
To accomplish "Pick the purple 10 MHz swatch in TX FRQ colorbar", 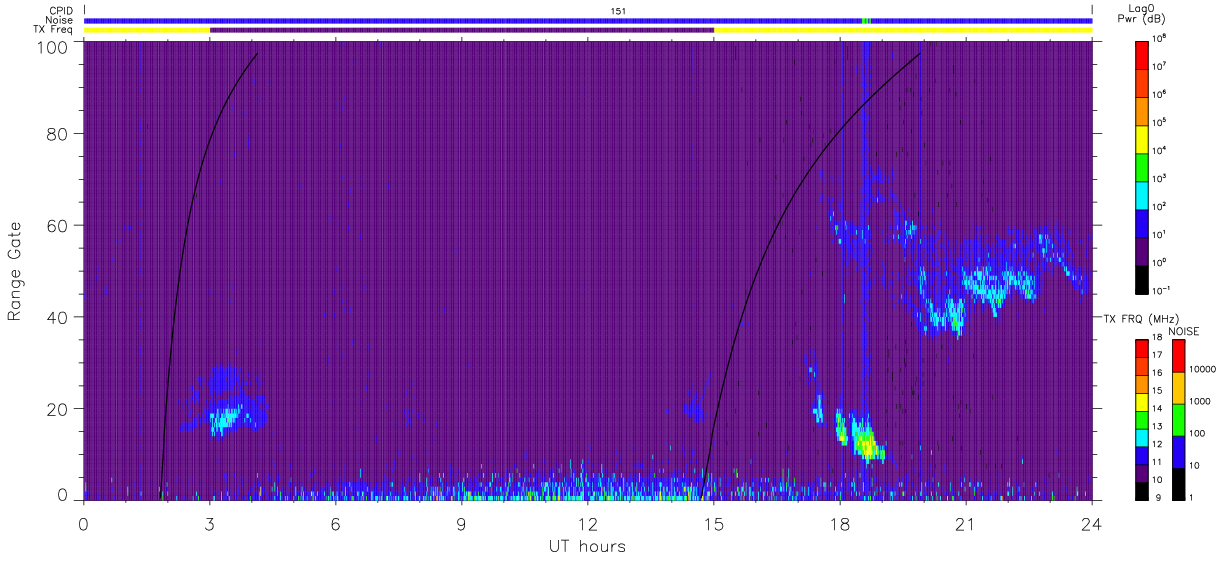I will pos(1142,472).
